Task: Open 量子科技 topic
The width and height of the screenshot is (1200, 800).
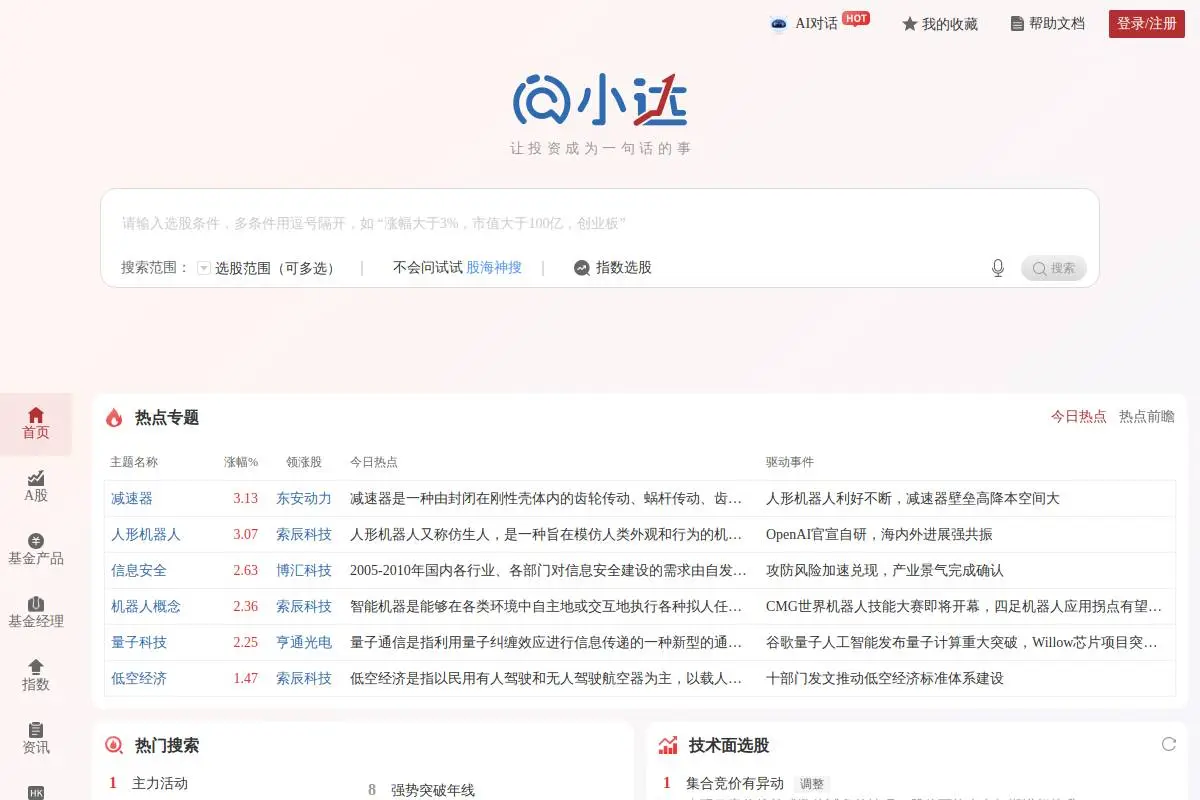Action: 139,642
